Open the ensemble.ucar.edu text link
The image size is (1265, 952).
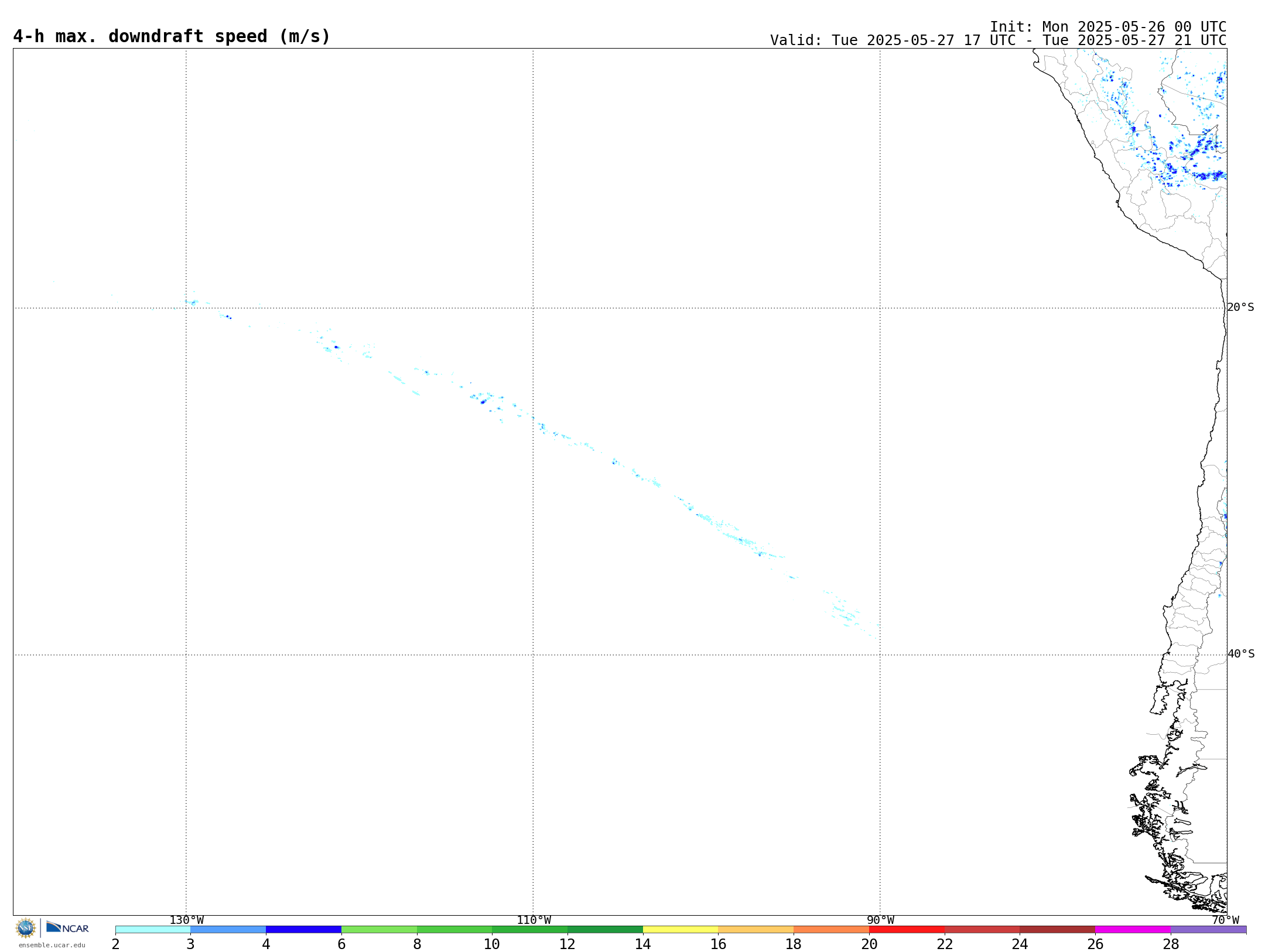(52, 945)
